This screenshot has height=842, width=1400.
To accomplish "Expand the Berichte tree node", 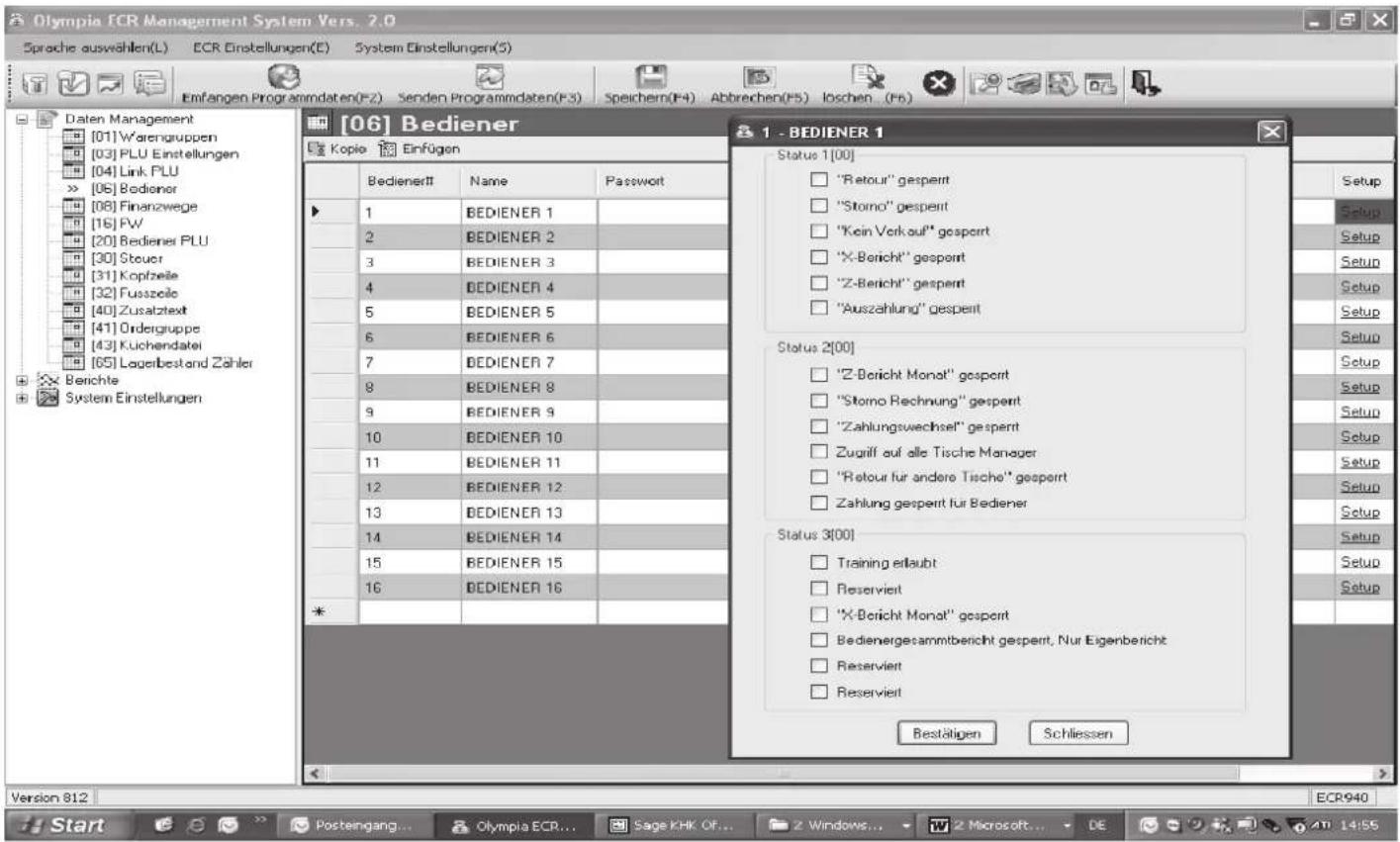I will (x=24, y=380).
